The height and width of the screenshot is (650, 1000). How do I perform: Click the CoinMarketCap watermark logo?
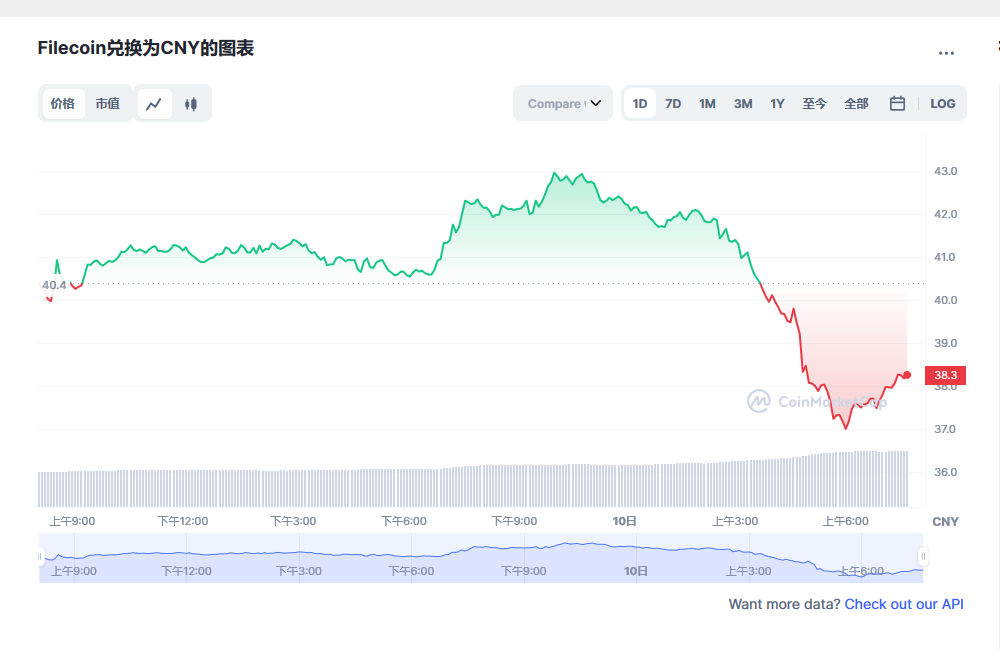[x=758, y=402]
